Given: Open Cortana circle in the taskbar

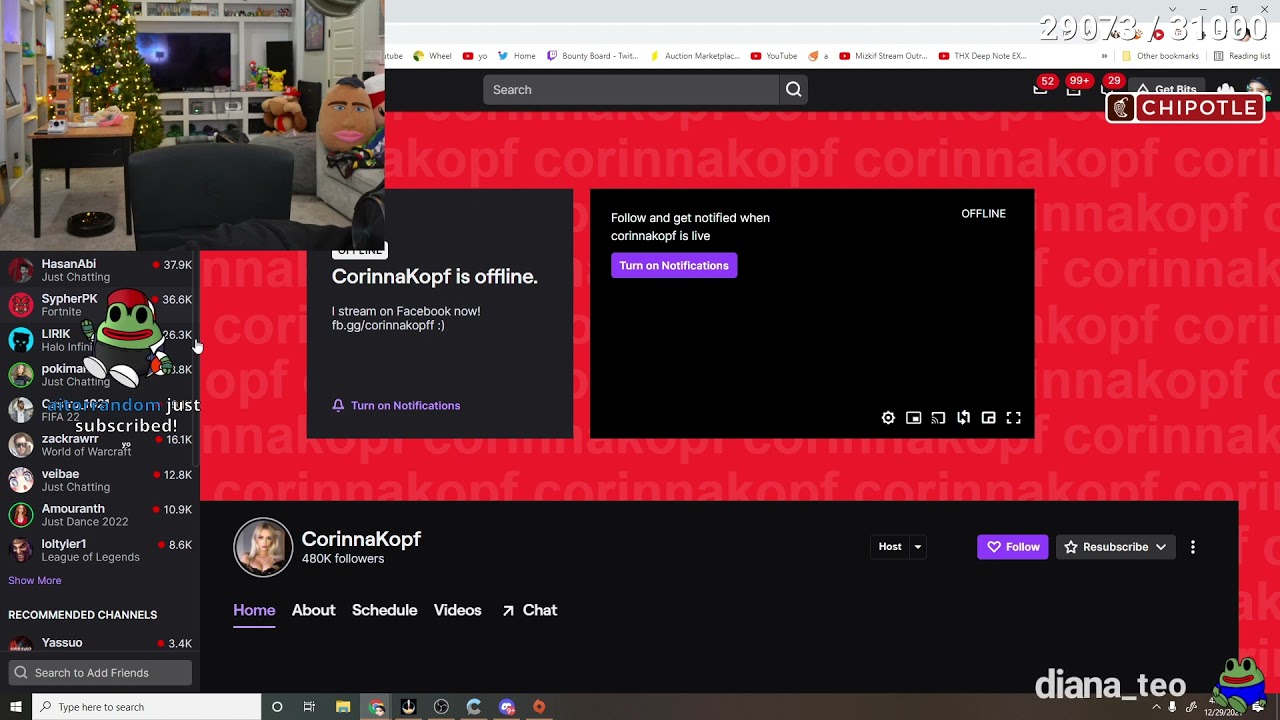Looking at the screenshot, I should coord(277,707).
